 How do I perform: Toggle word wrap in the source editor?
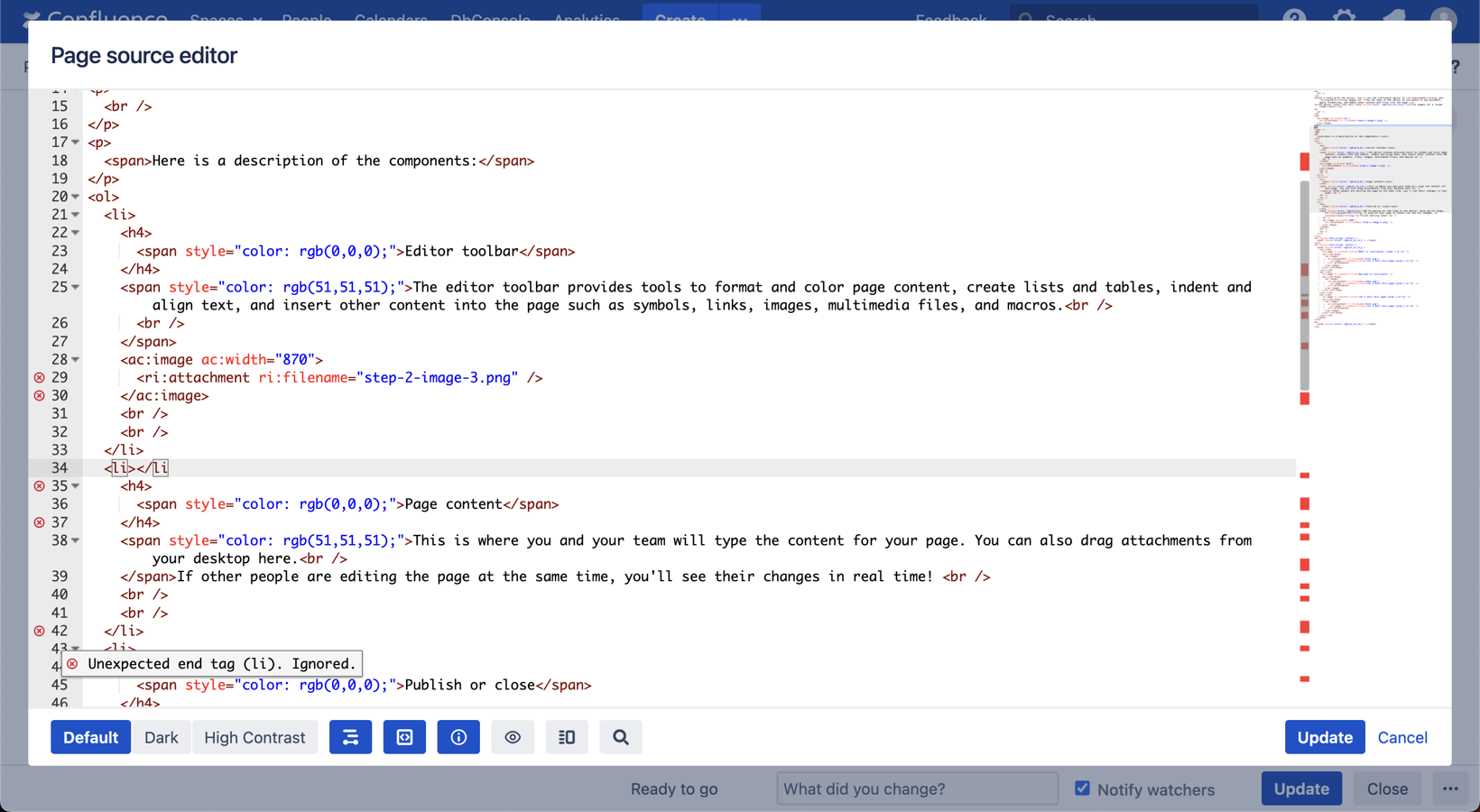(350, 737)
